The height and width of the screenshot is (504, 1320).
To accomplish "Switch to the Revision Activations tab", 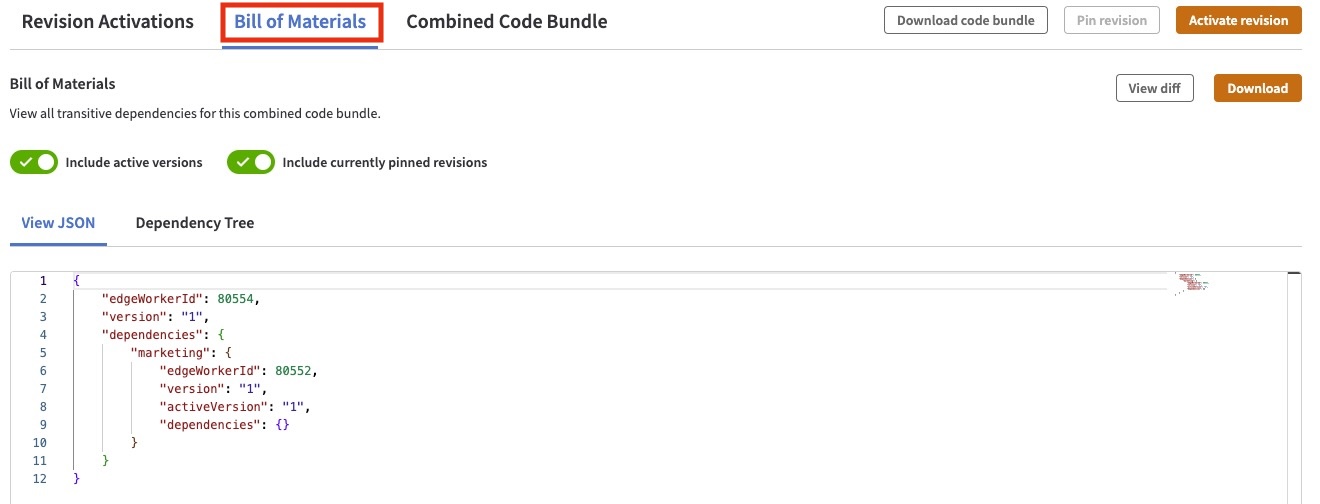I will pos(108,21).
